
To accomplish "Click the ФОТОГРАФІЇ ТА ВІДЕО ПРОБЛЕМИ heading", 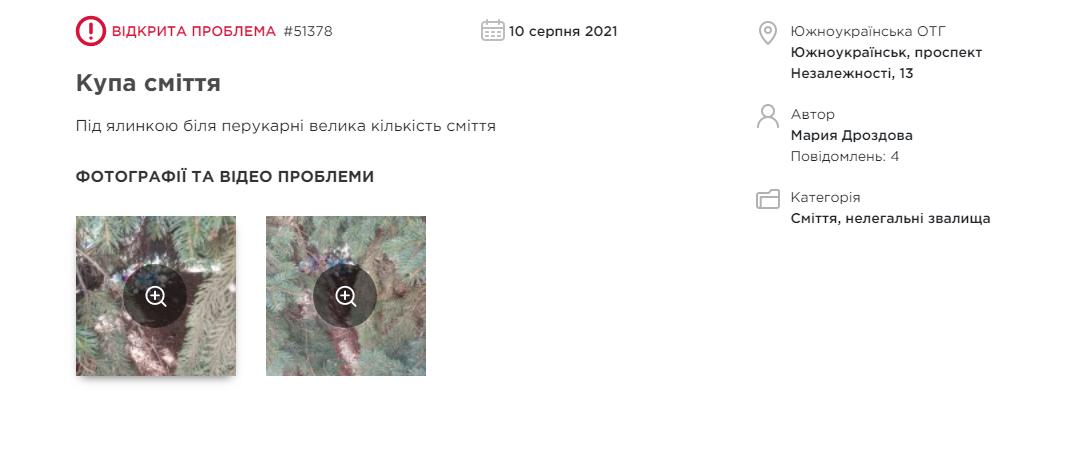I will 225,177.
